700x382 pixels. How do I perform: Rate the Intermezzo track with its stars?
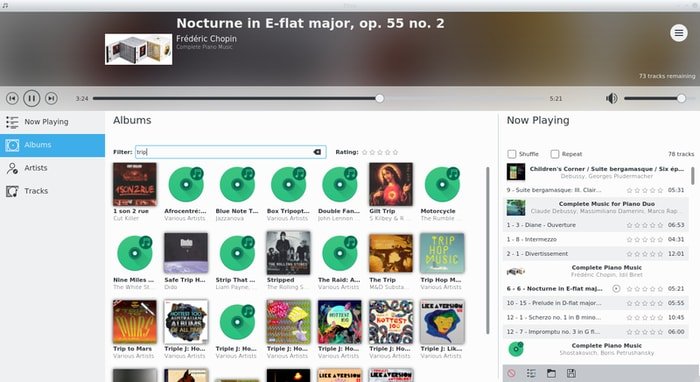click(x=645, y=240)
